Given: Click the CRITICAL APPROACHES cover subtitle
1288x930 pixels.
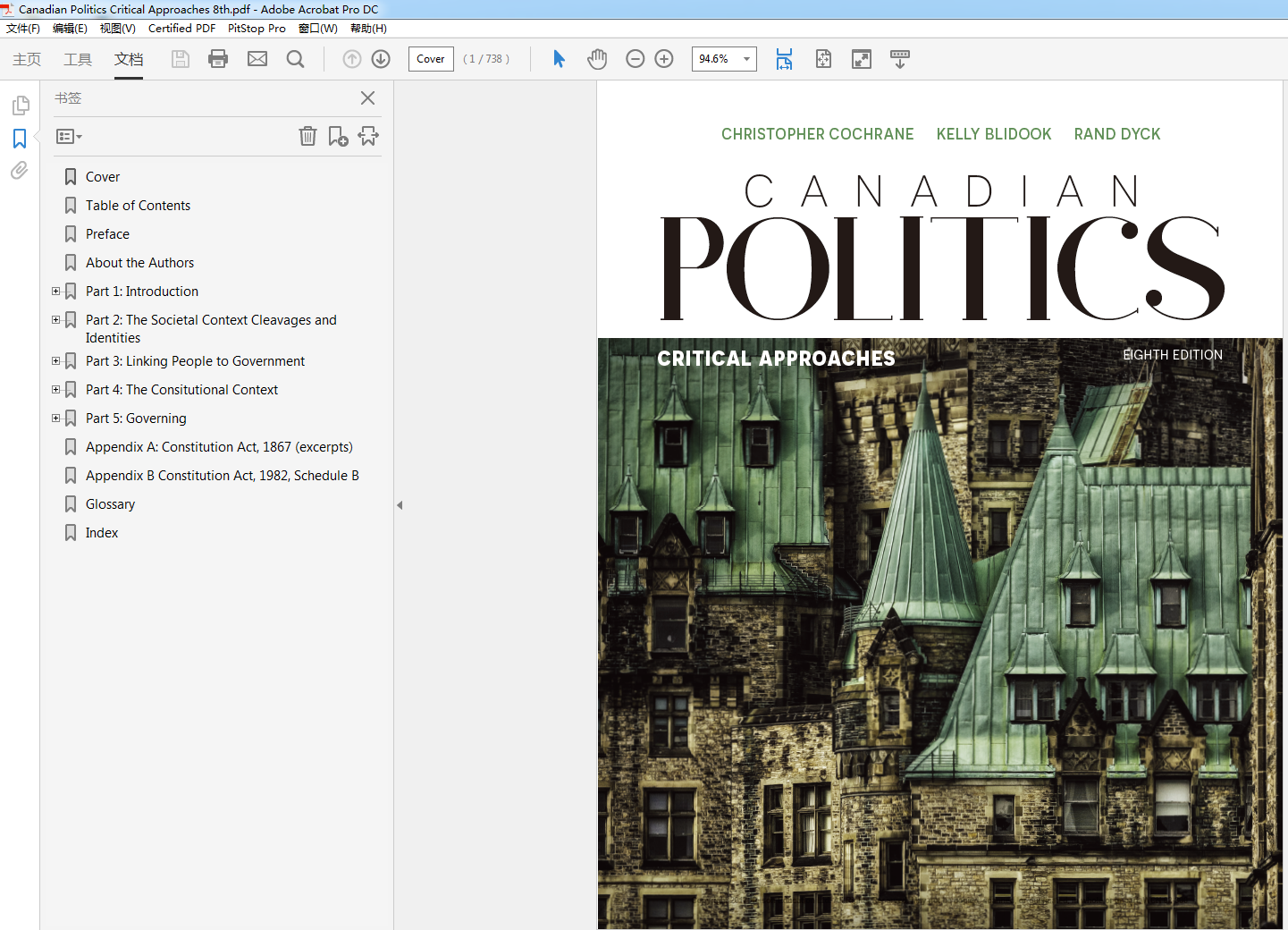Looking at the screenshot, I should click(x=776, y=359).
